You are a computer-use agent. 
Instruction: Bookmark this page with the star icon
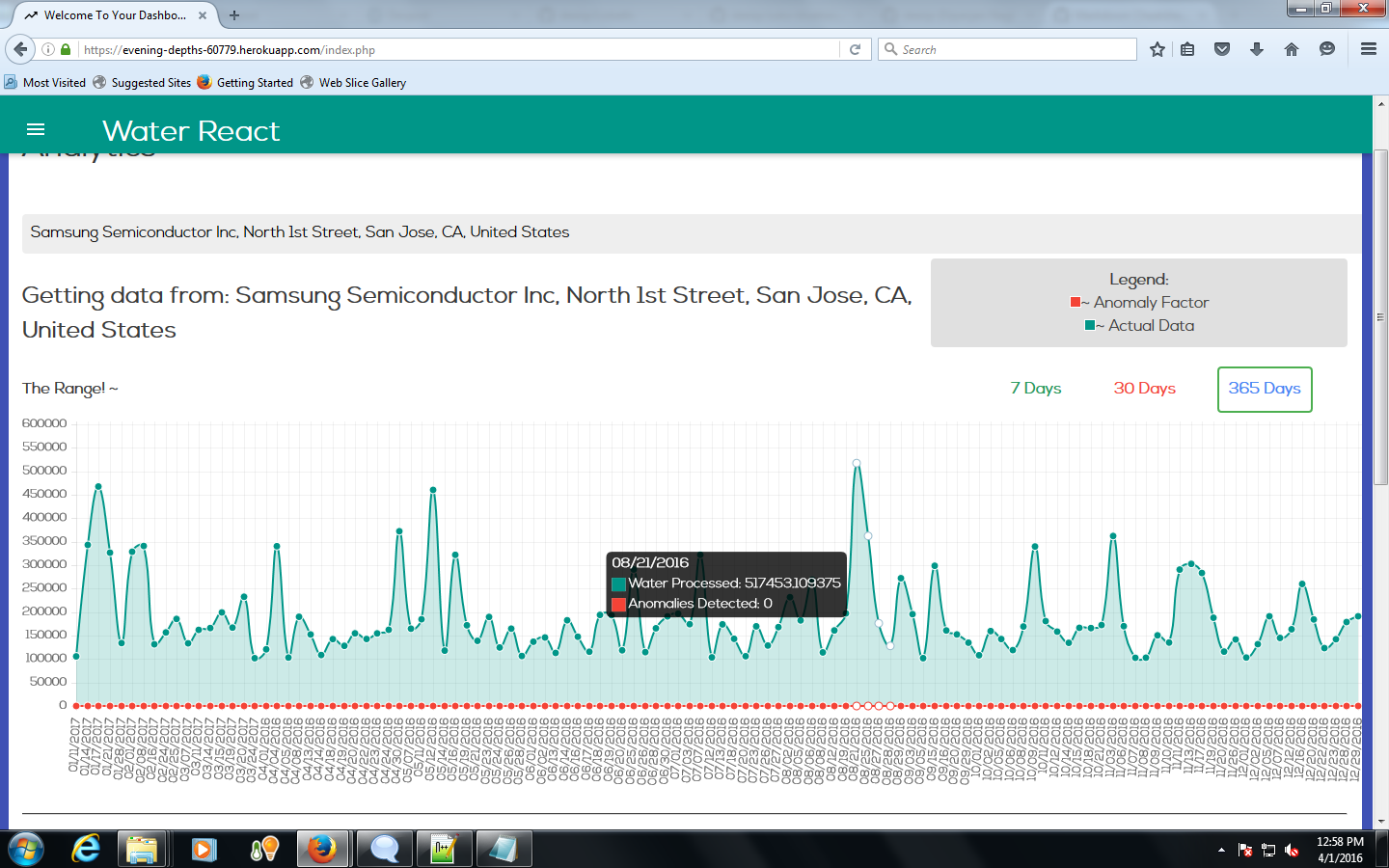pyautogui.click(x=1157, y=49)
